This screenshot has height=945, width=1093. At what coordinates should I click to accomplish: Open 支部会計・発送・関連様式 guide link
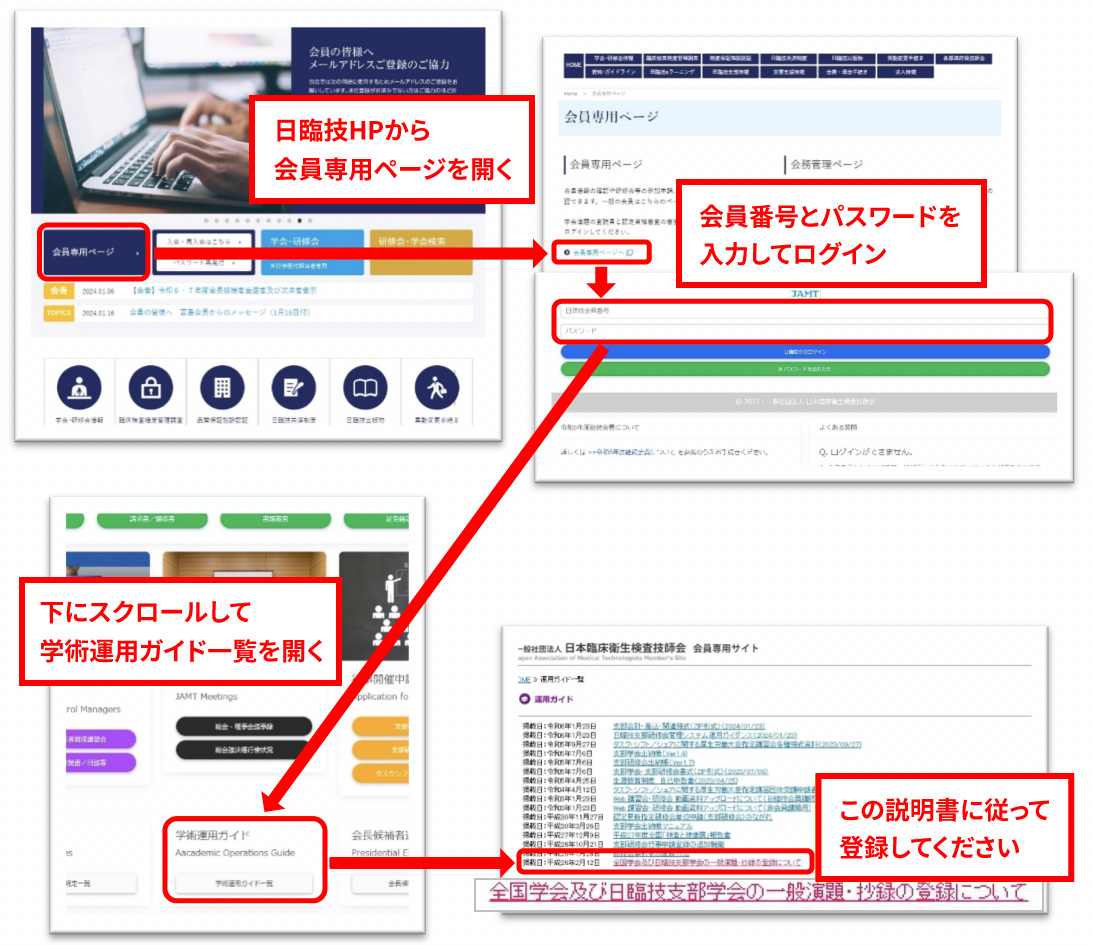(689, 726)
